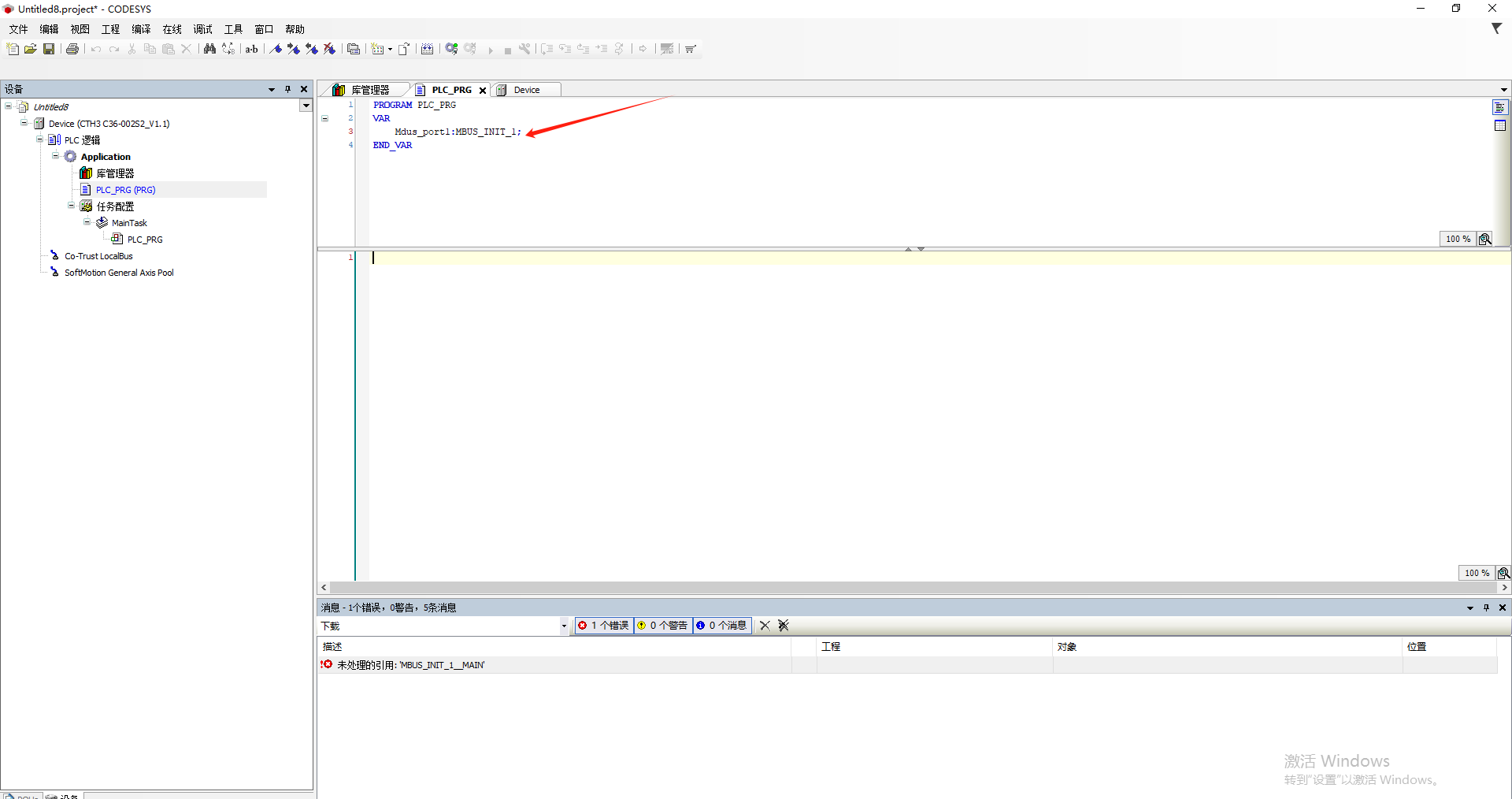Select Co-Trust LocalBus in the tree
The image size is (1512, 799).
point(98,256)
